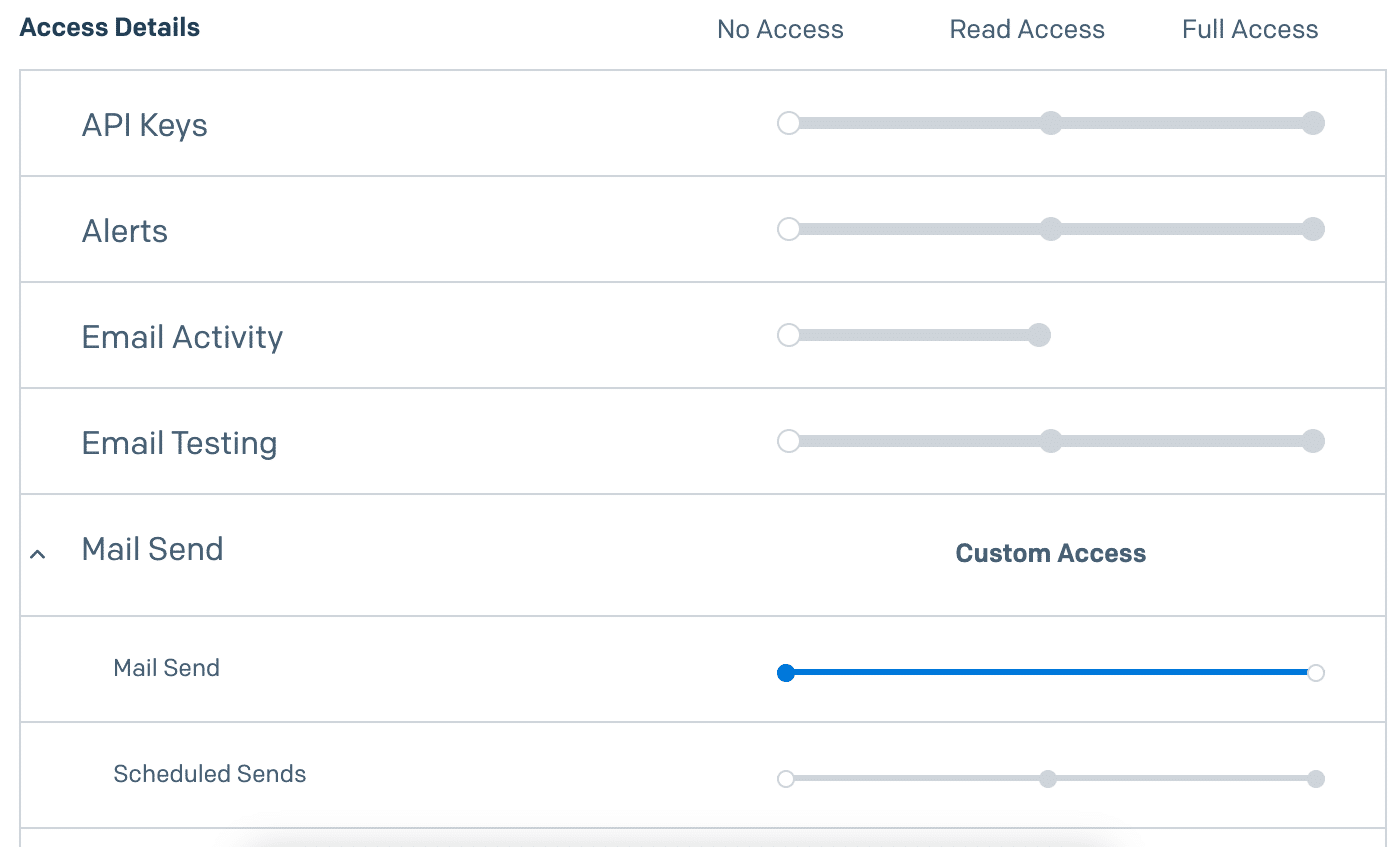The image size is (1400, 847).
Task: Click the No Access column header
Action: click(x=780, y=29)
